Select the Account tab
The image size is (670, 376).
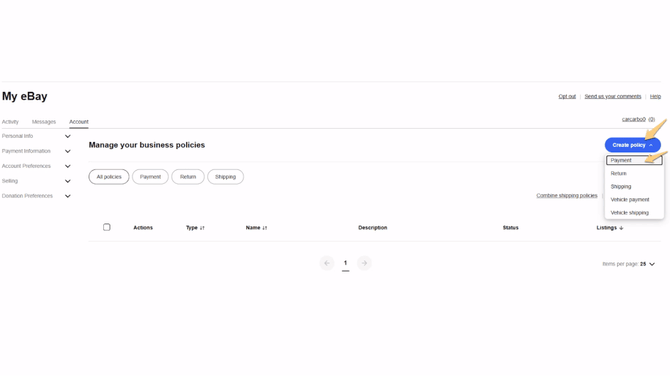[x=79, y=122]
